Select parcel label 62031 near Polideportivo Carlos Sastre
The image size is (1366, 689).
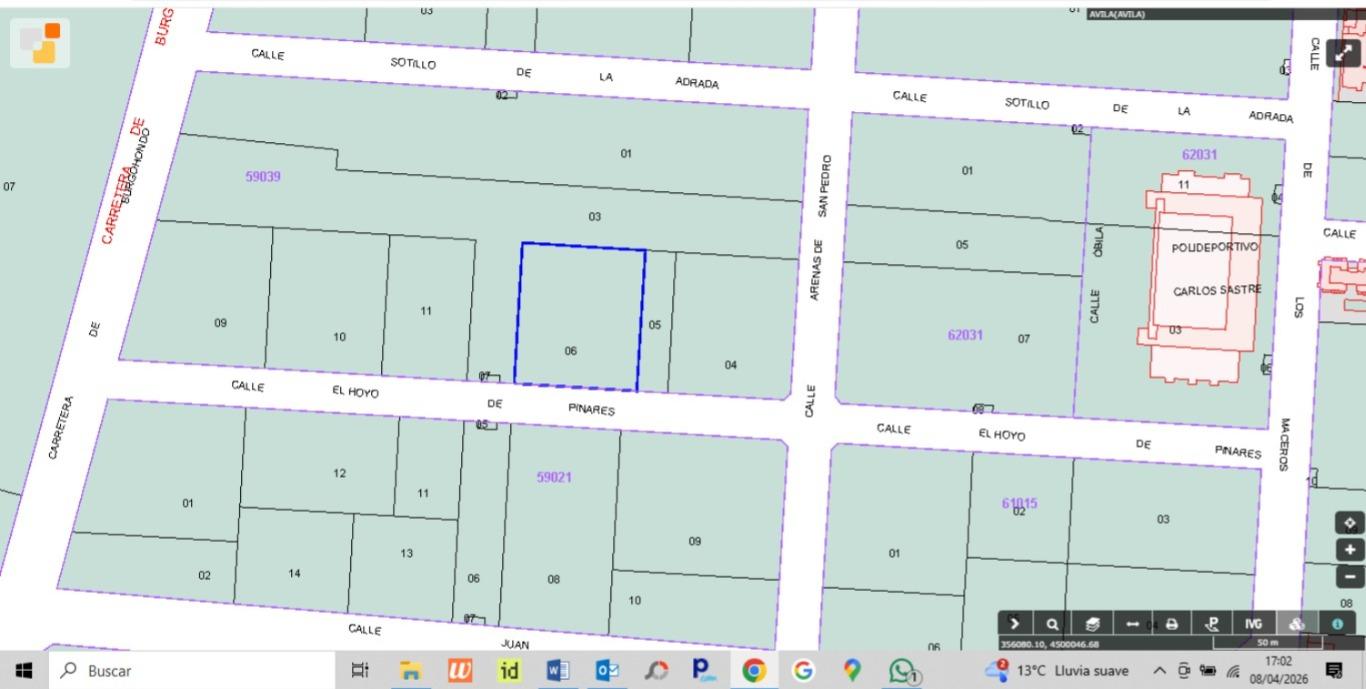point(1199,155)
